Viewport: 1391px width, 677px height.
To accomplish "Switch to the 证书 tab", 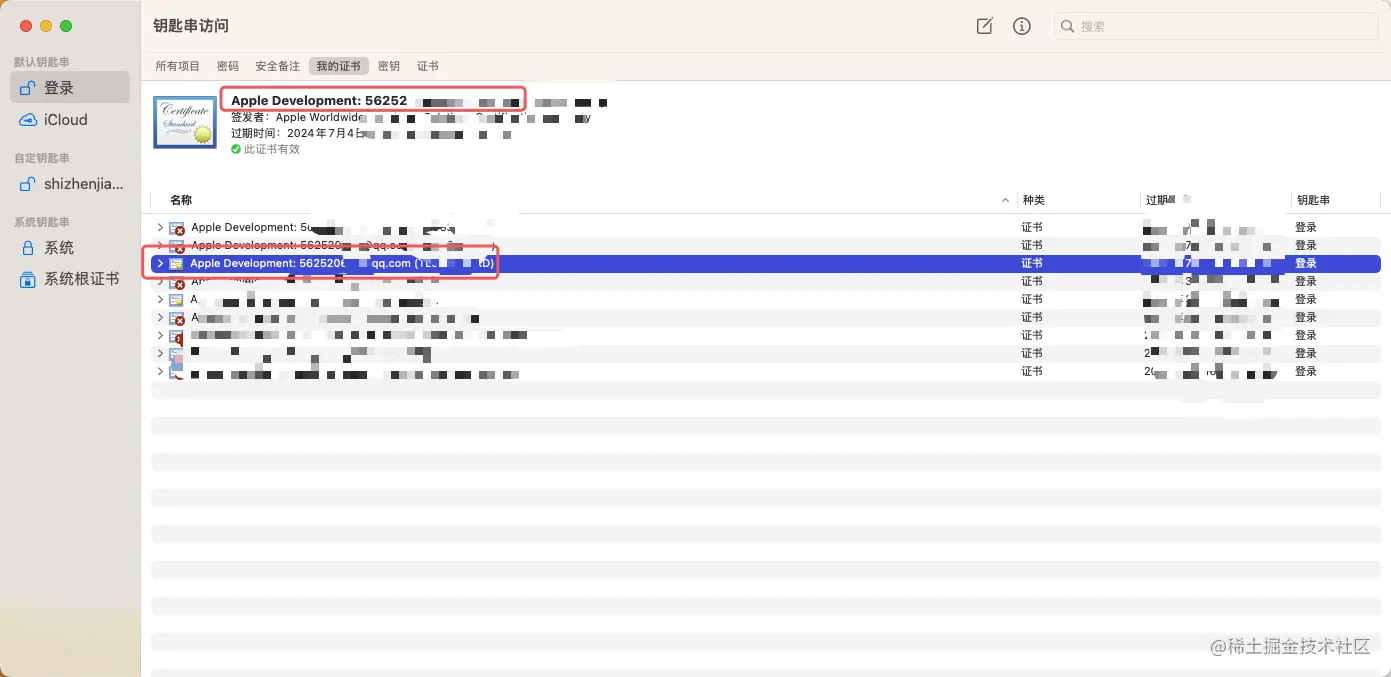I will coord(428,66).
